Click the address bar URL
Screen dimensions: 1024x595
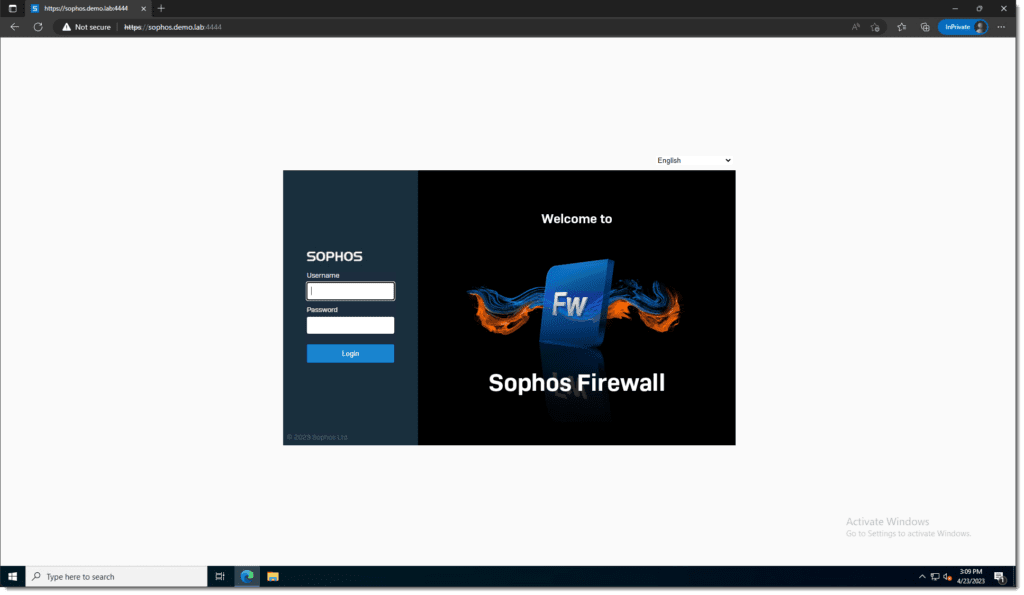click(173, 27)
